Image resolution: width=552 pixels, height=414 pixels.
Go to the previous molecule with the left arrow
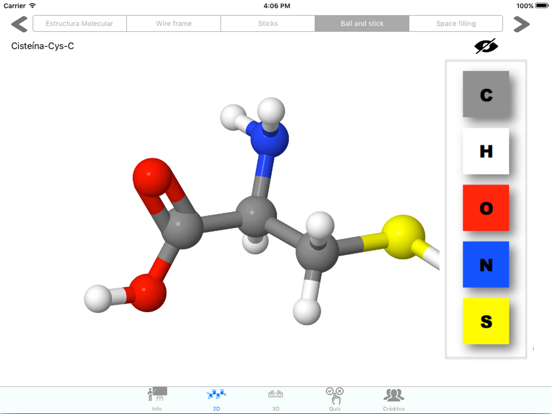pyautogui.click(x=19, y=24)
